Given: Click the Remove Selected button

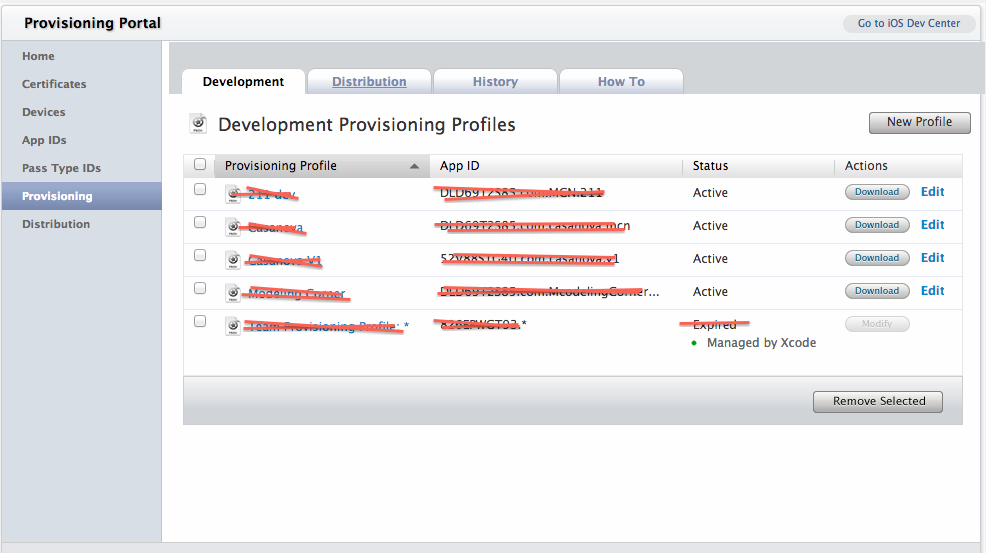Looking at the screenshot, I should (x=878, y=401).
